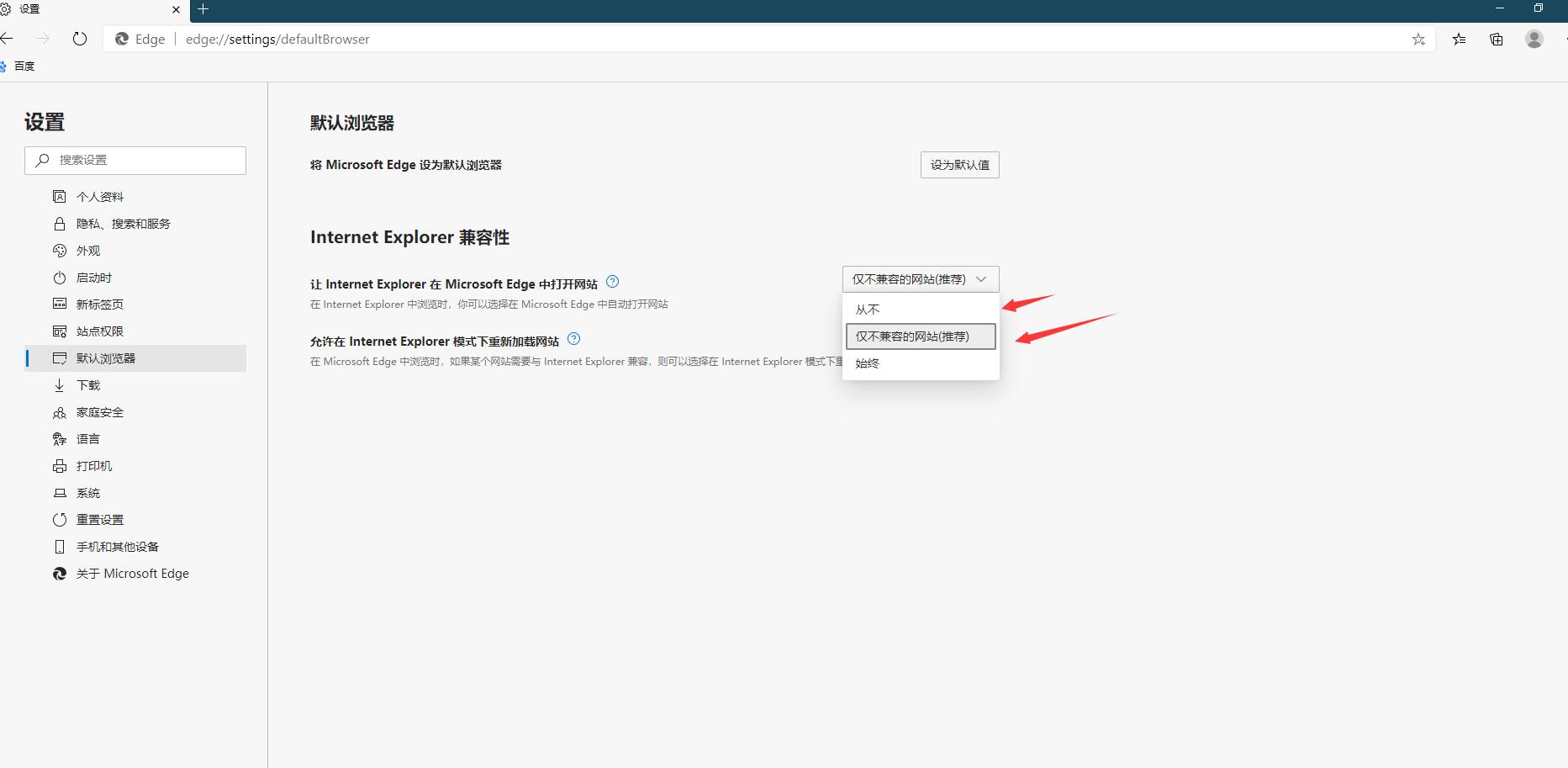Click the printer icon for 打印机

pos(60,466)
